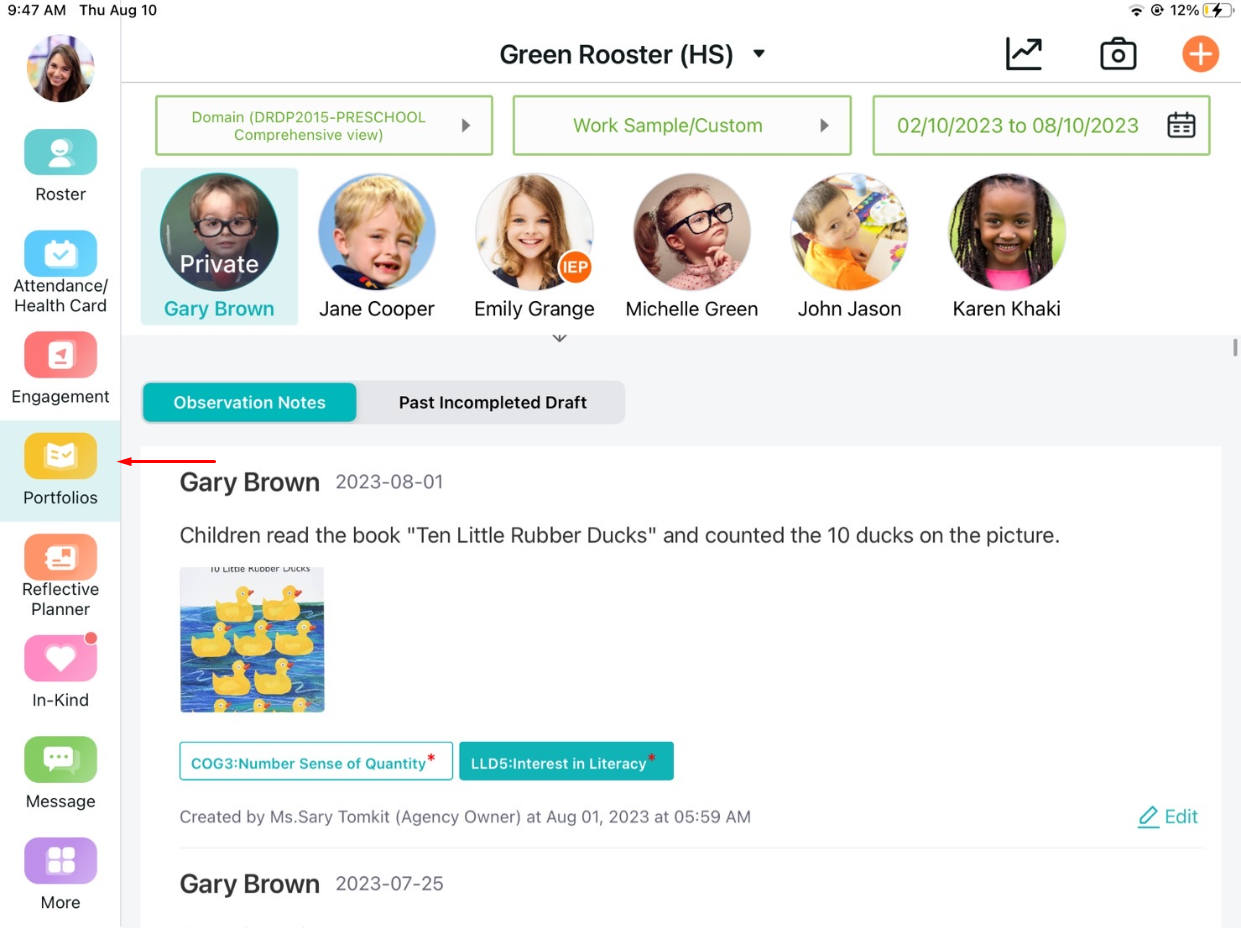1241x928 pixels.
Task: Click Edit on the 2023-08-01 note
Action: (1168, 816)
